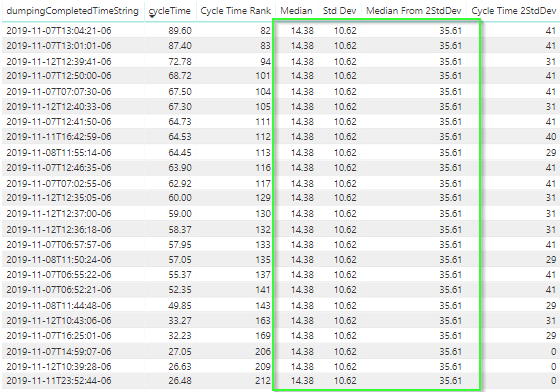
Task: Select rank value 143 cell
Action: [x=263, y=306]
